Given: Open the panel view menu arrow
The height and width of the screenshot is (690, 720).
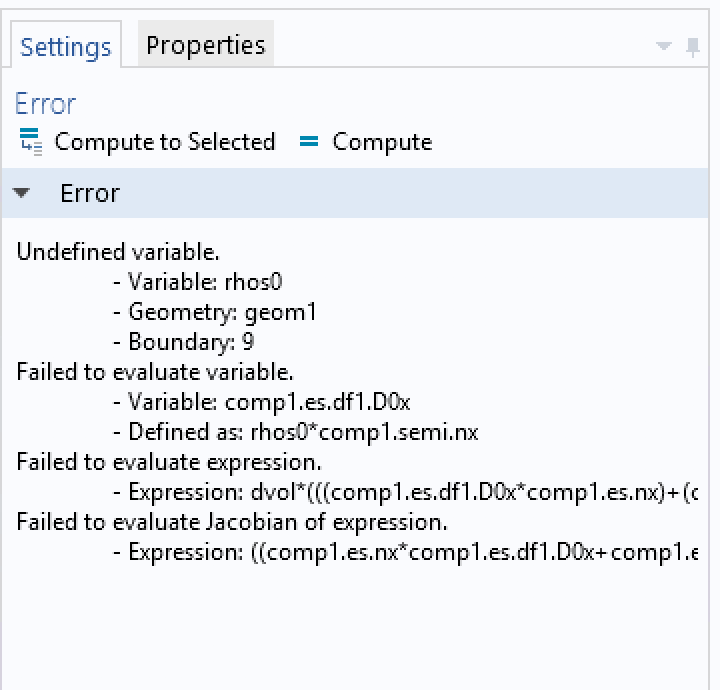Looking at the screenshot, I should coord(664,48).
